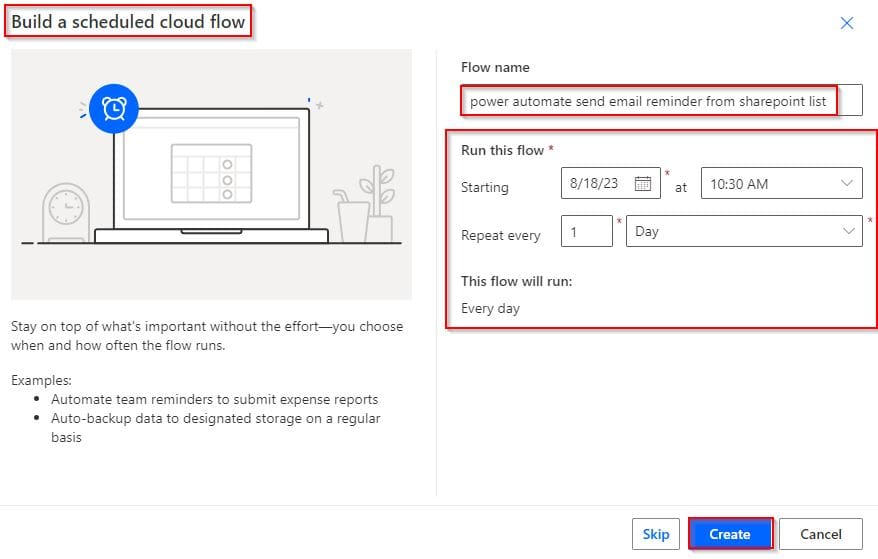Click the Create button
The width and height of the screenshot is (878, 559).
pyautogui.click(x=730, y=534)
